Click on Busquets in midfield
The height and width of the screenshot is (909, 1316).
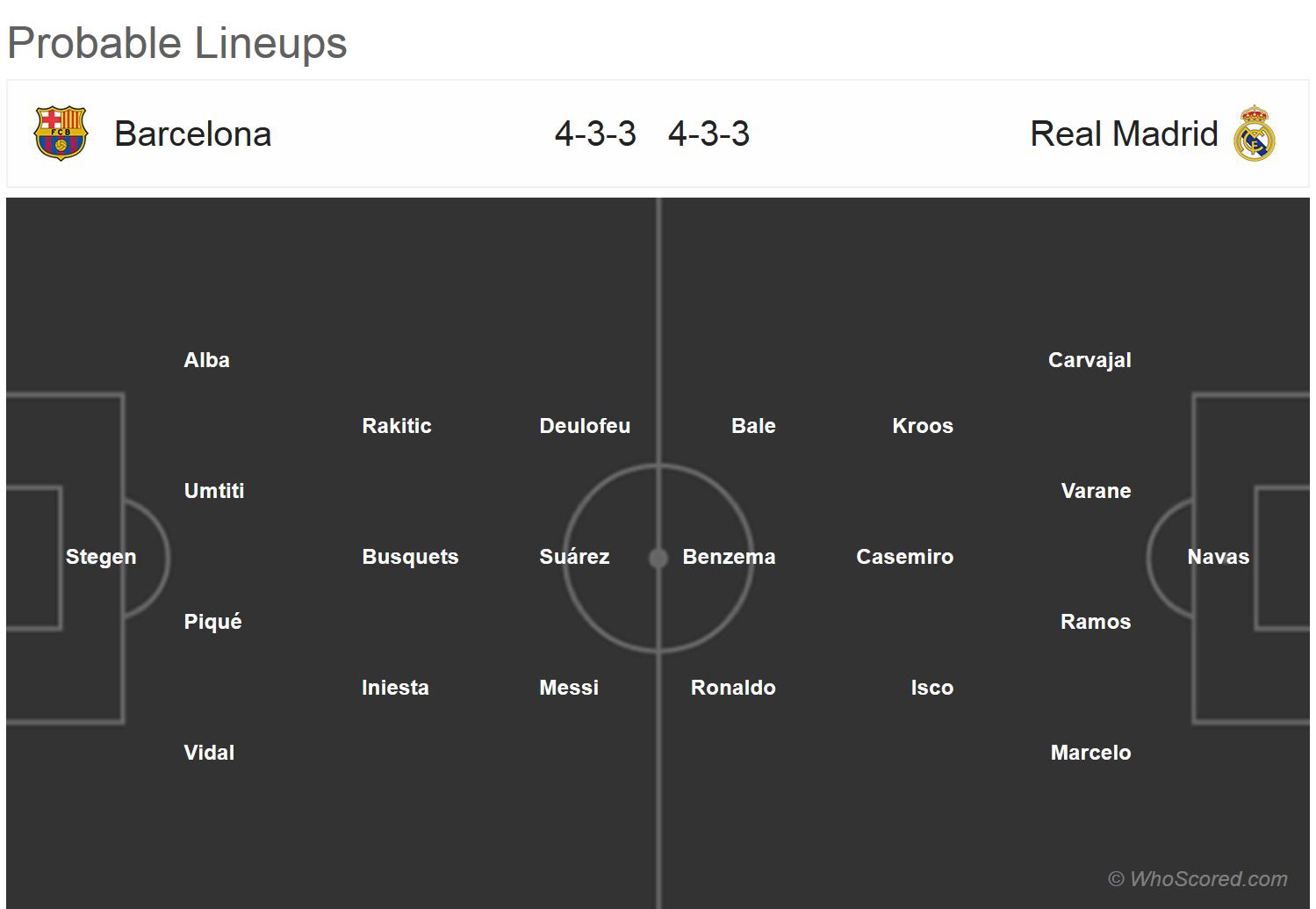tap(410, 557)
